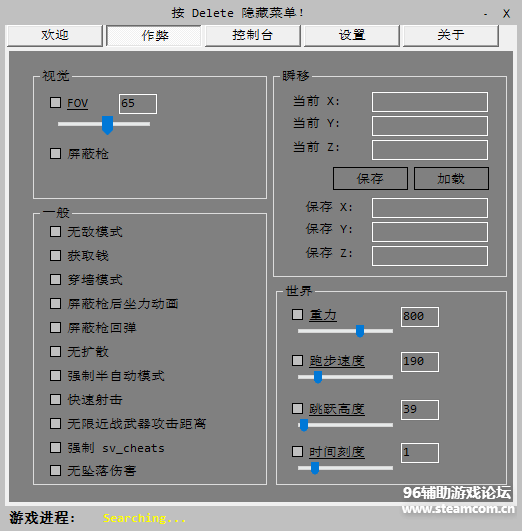Check the 无扩散 option

point(56,352)
